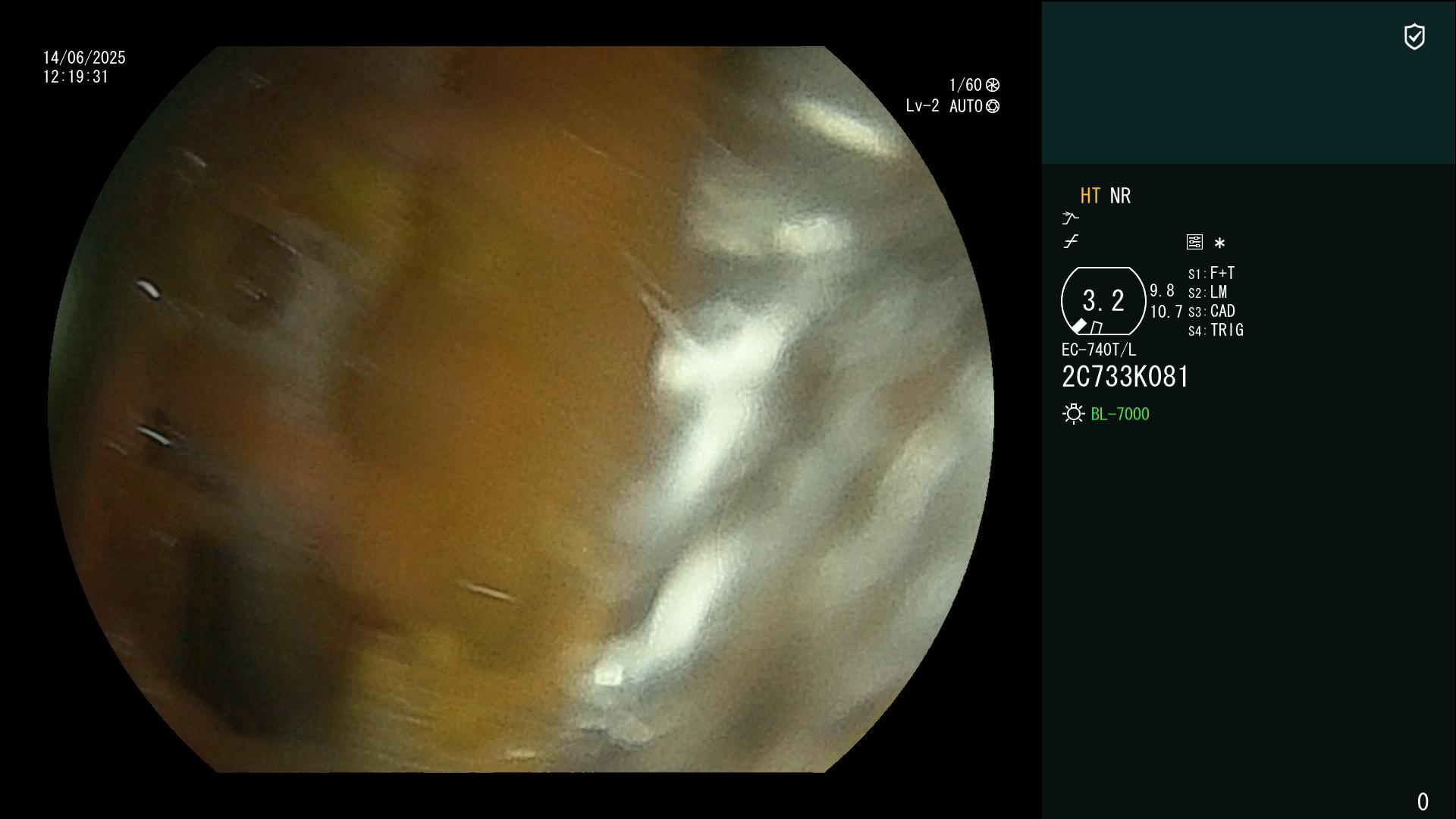Click the shutter speed wheel icon beside 1/60
This screenshot has width=1456, height=819.
coord(993,85)
